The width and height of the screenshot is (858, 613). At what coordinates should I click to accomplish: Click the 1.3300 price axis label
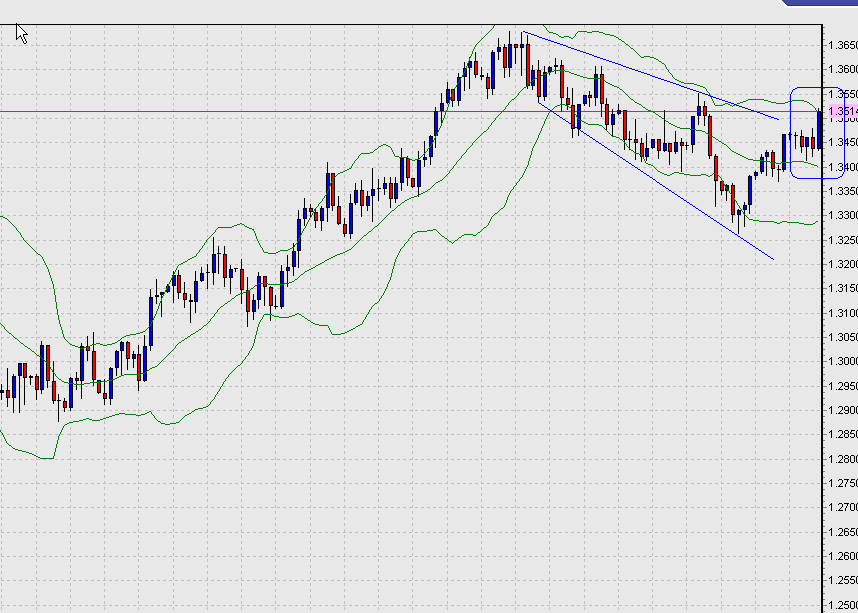843,215
